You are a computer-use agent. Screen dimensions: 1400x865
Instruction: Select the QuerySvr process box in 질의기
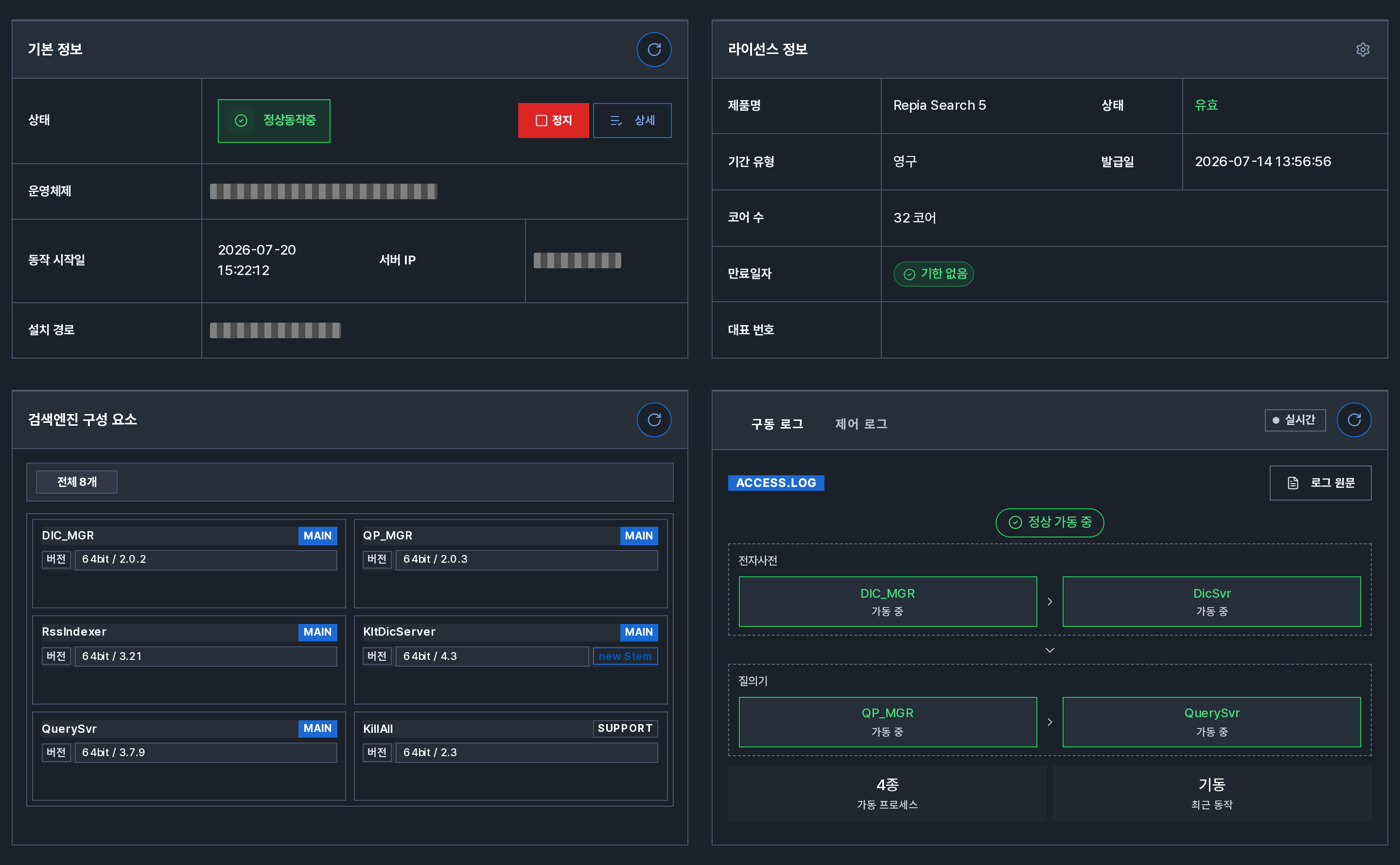tap(1211, 722)
